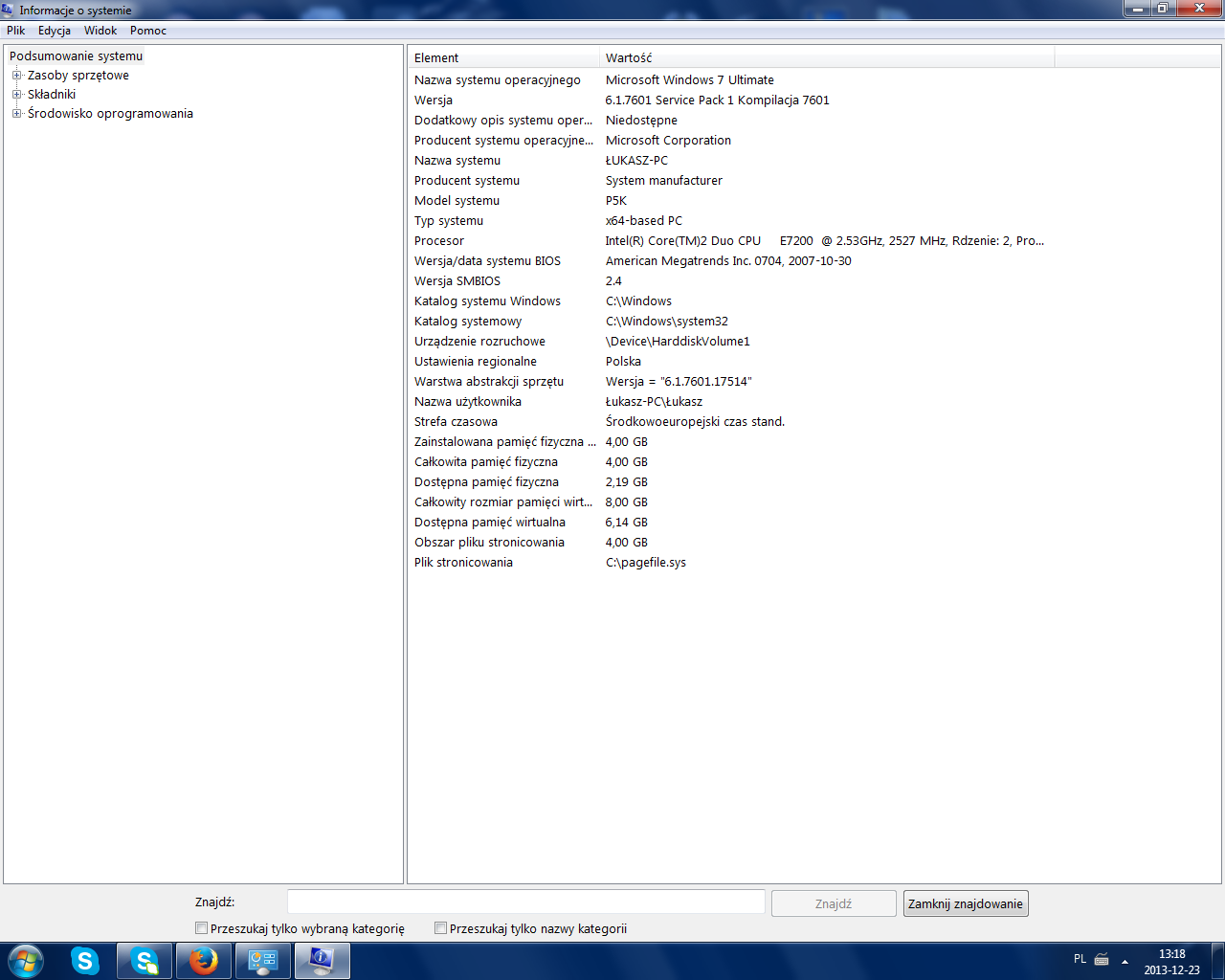This screenshot has width=1225, height=980.
Task: Open the Plik menu
Action: (16, 31)
